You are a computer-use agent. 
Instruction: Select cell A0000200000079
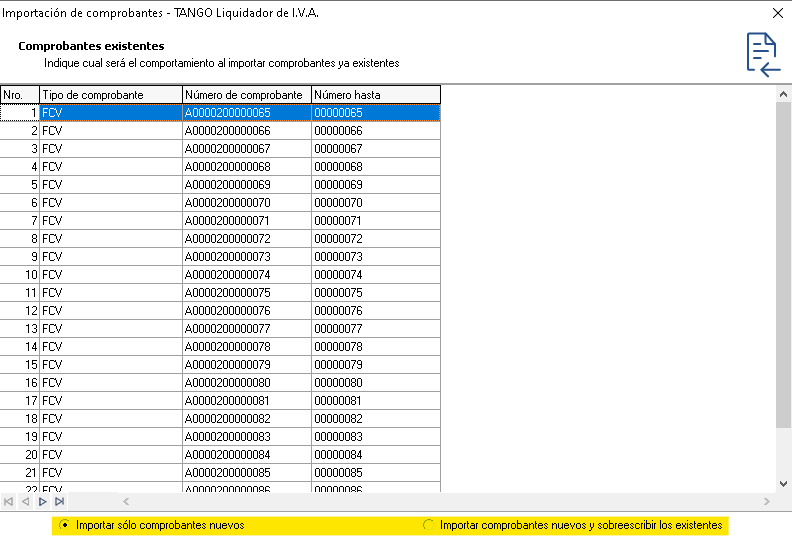point(247,365)
